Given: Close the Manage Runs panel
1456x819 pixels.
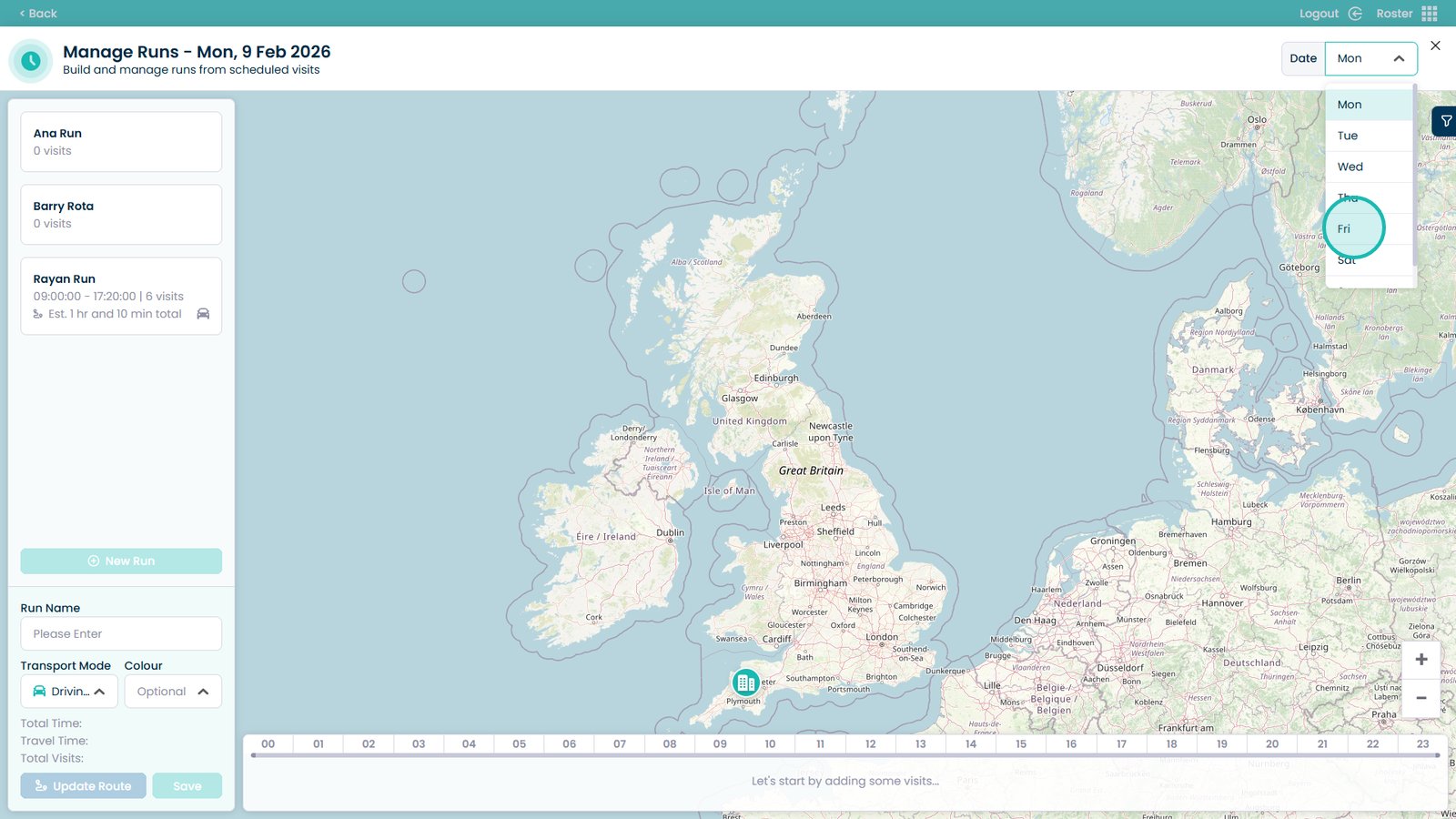Looking at the screenshot, I should pyautogui.click(x=1435, y=45).
